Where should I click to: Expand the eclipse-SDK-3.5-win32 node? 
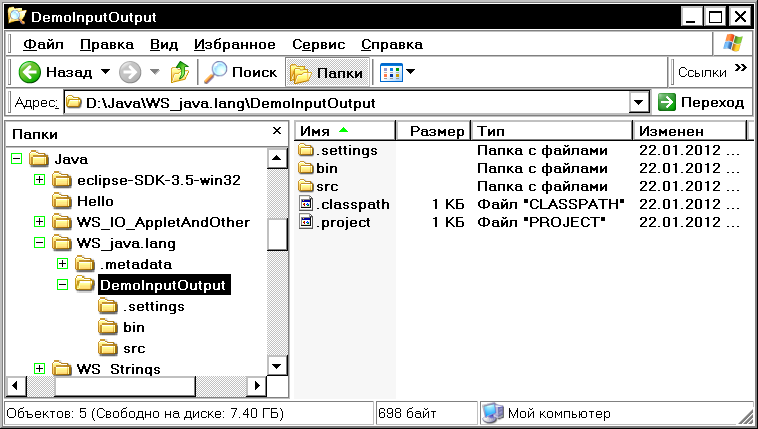[39, 180]
